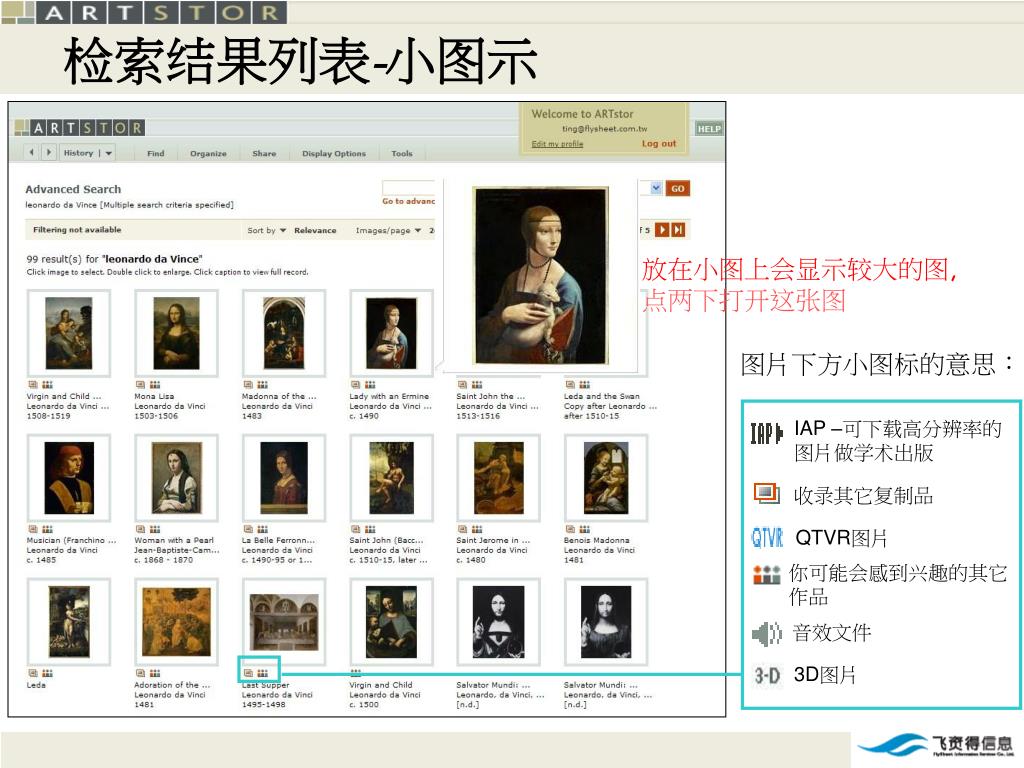Viewport: 1024px width, 768px height.
Task: Open Last Supper caption record
Action: pos(277,694)
